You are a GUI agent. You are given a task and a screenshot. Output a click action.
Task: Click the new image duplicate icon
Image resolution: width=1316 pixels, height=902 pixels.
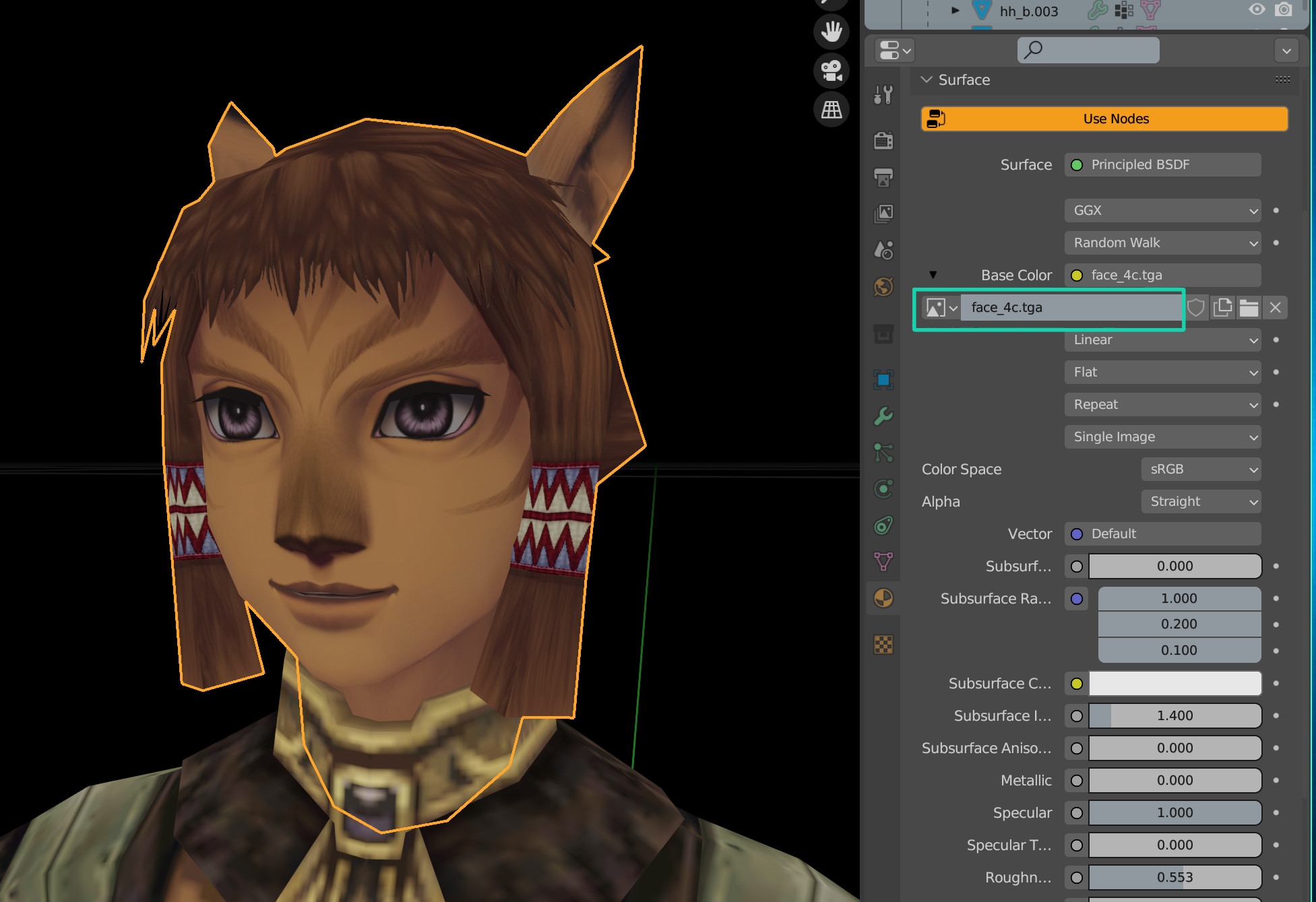[x=1222, y=308]
